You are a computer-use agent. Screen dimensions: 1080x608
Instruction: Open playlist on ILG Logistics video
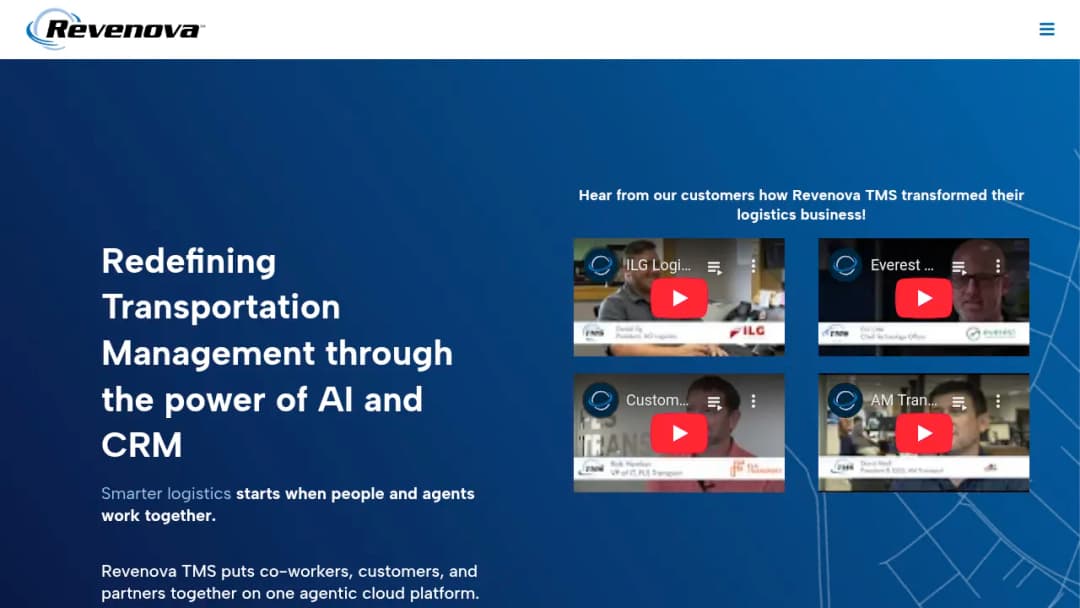click(x=714, y=267)
